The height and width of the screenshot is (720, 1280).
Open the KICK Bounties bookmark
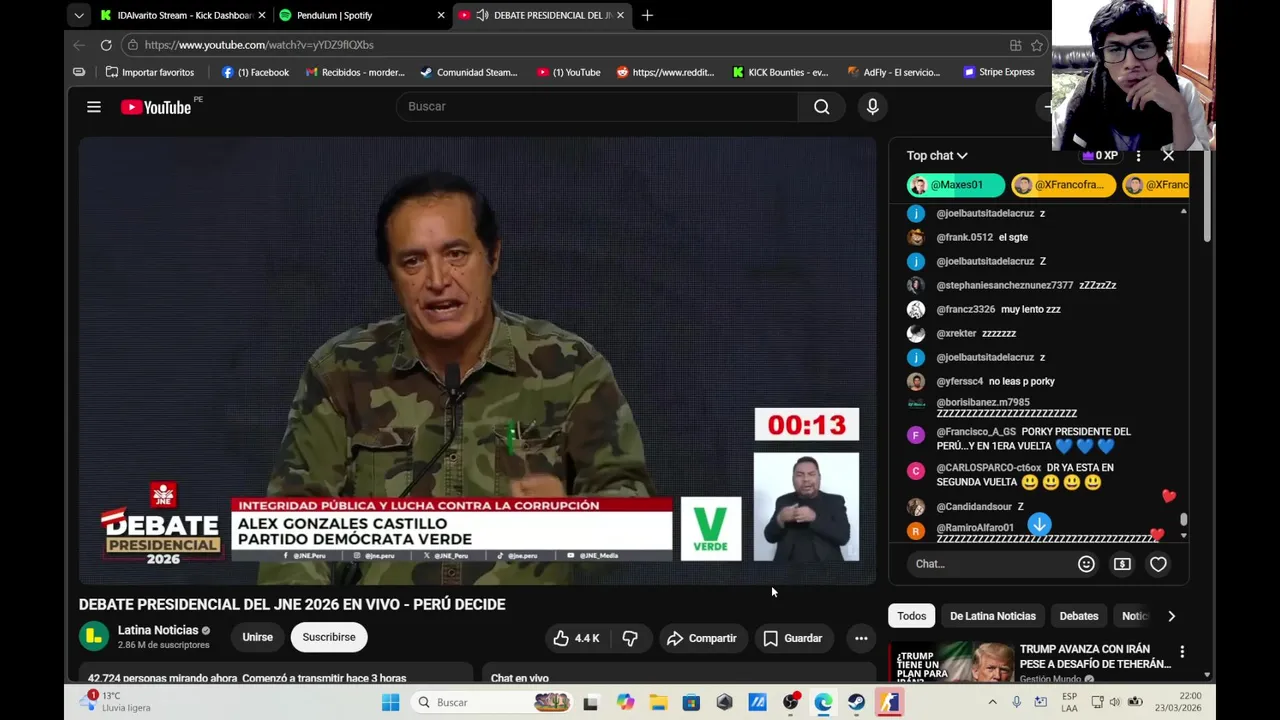[x=781, y=72]
